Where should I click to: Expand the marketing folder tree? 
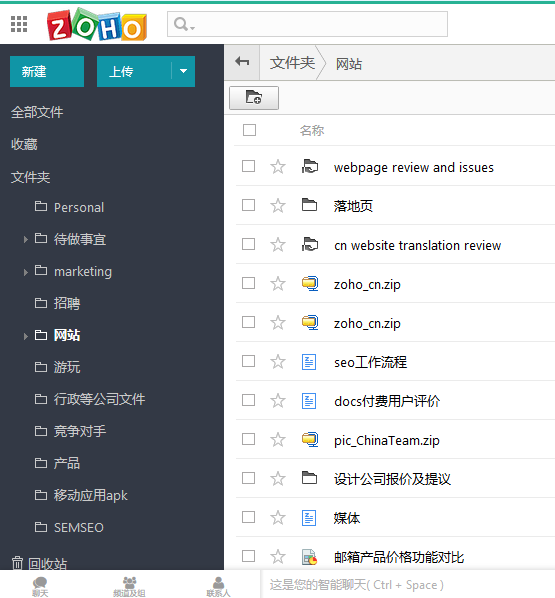(x=26, y=272)
